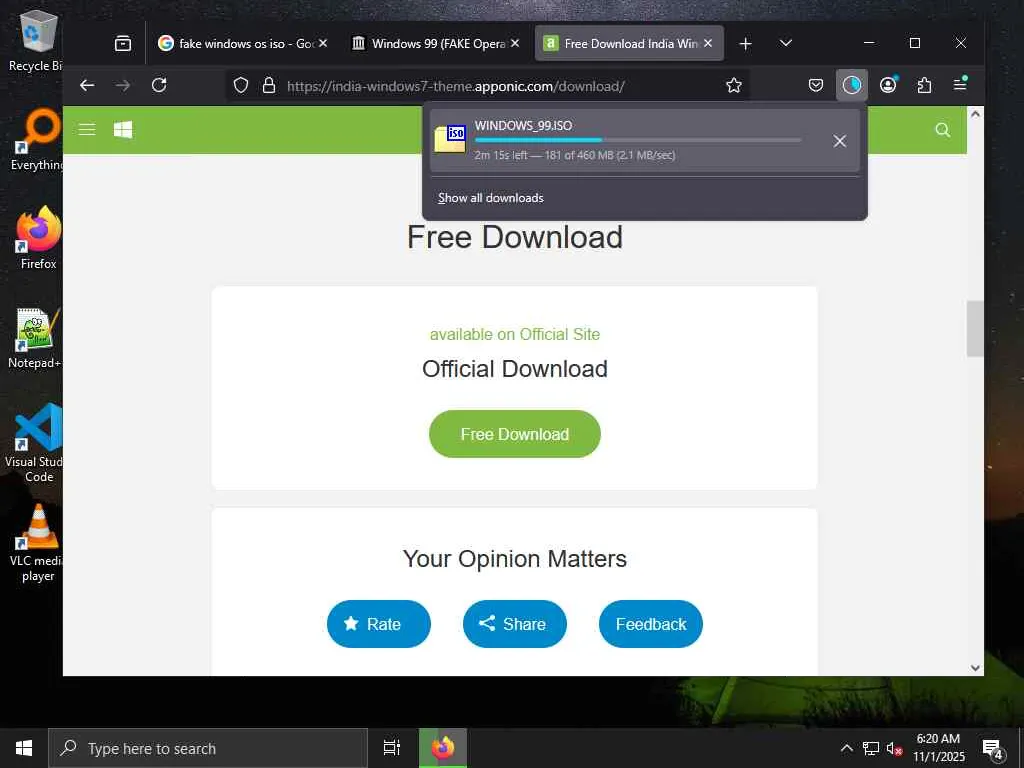Screen dimensions: 1024x768
Task: Open network status tray icon
Action: [x=871, y=748]
